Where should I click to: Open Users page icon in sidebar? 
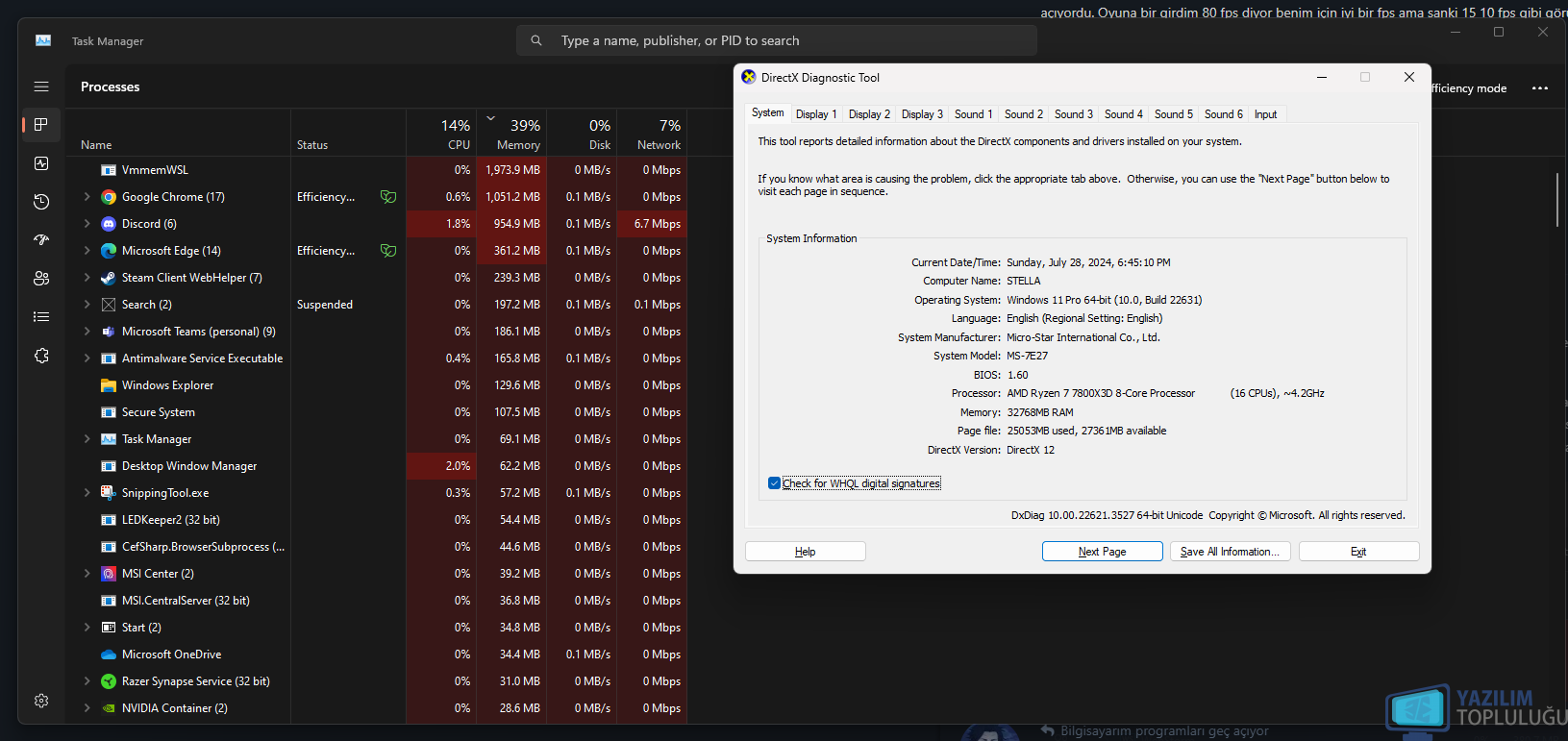[41, 279]
